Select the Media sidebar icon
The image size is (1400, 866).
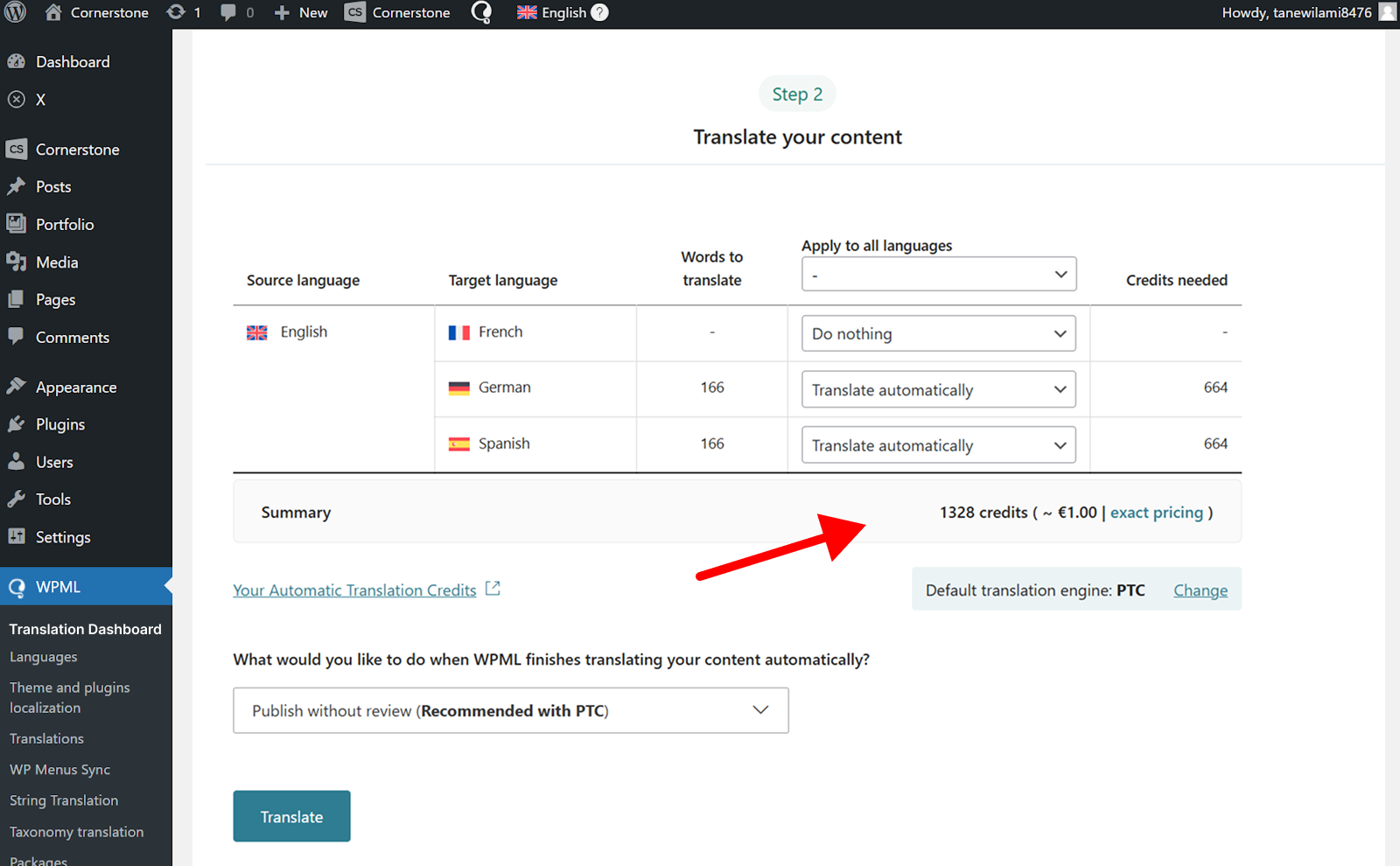coord(17,262)
